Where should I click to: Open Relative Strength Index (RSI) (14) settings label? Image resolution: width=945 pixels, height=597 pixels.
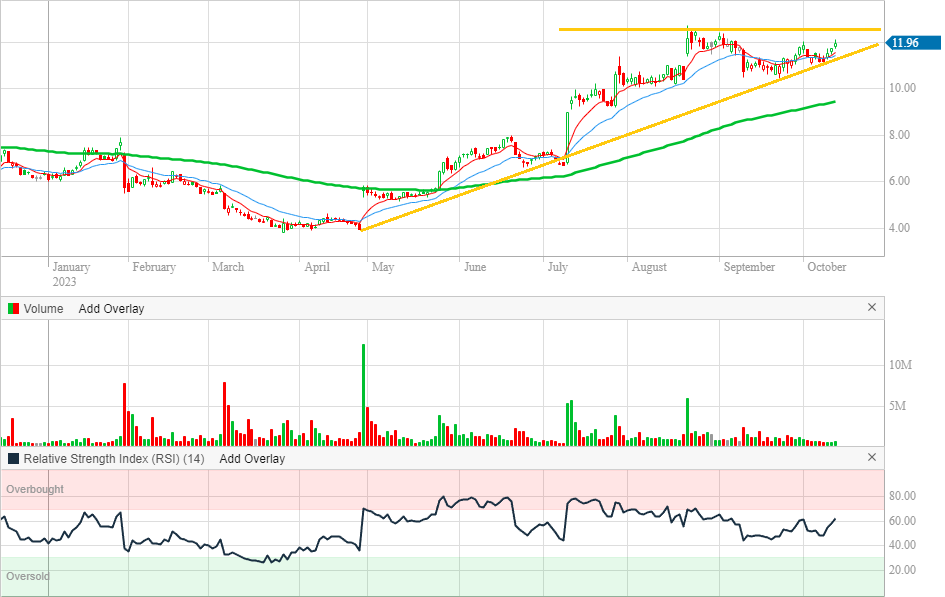coord(113,459)
